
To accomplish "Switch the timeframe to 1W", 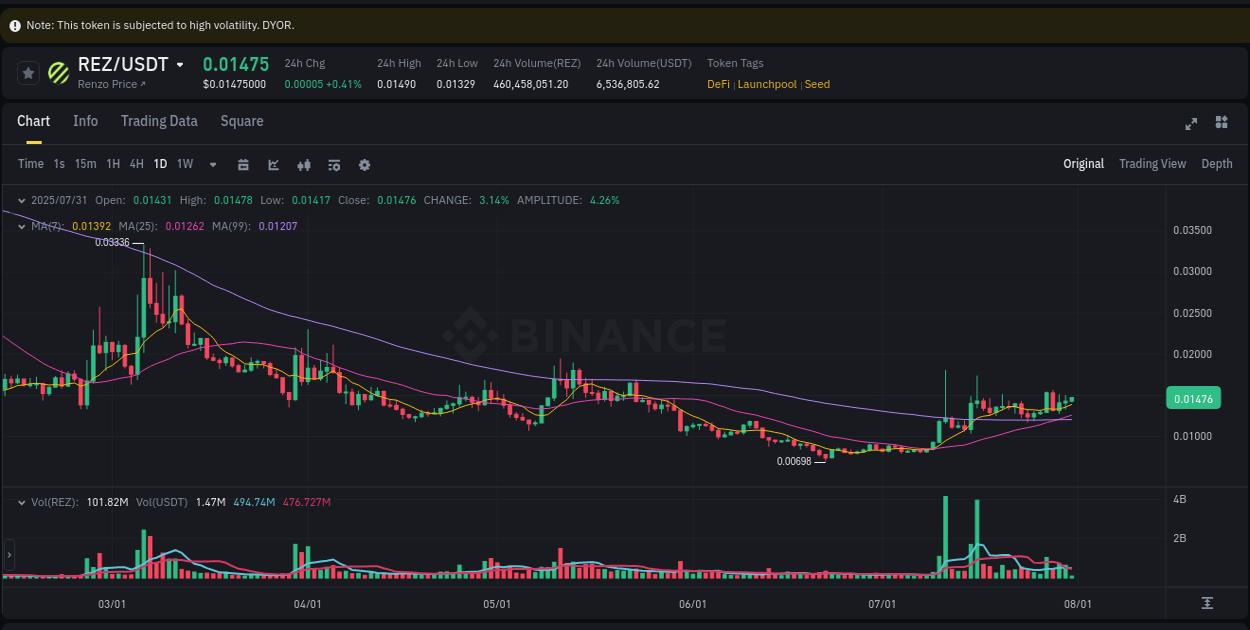I will tap(184, 164).
